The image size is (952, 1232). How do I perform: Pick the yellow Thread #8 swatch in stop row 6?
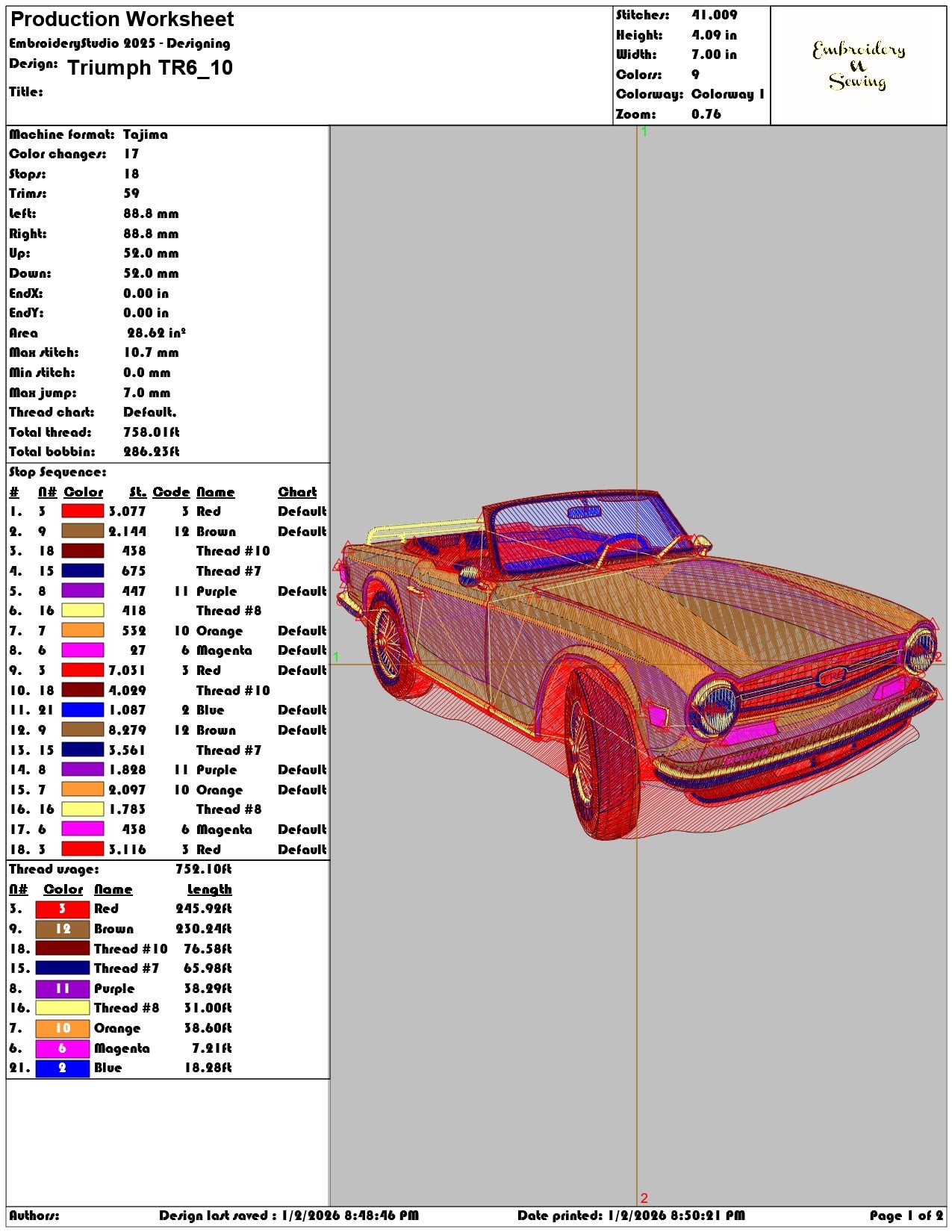82,611
